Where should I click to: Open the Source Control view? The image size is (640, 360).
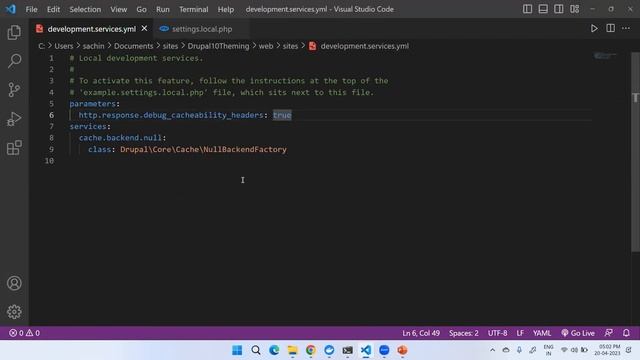click(x=14, y=90)
